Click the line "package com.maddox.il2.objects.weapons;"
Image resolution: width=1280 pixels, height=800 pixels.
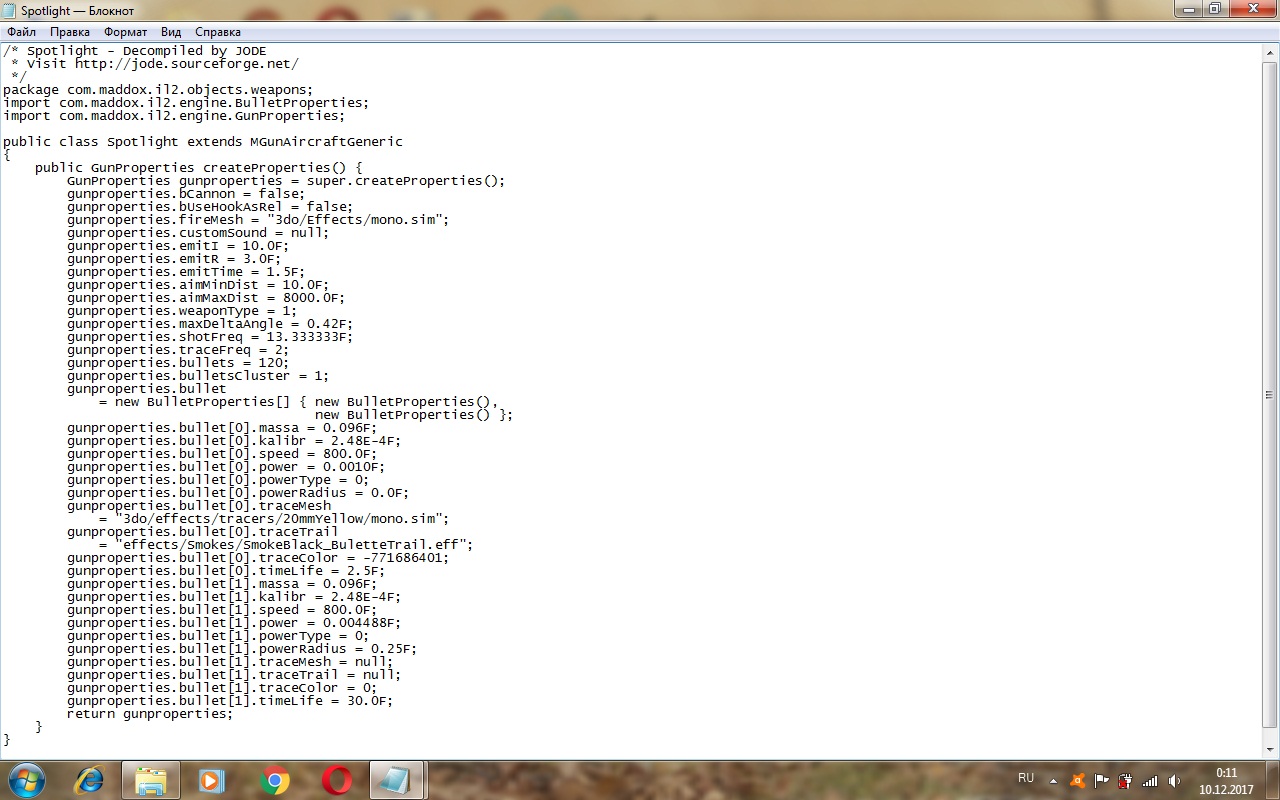click(x=159, y=89)
